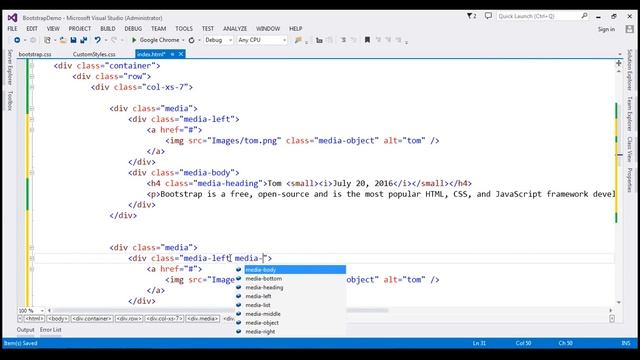
Task: Start debugging with the green play icon
Action: tap(134, 40)
